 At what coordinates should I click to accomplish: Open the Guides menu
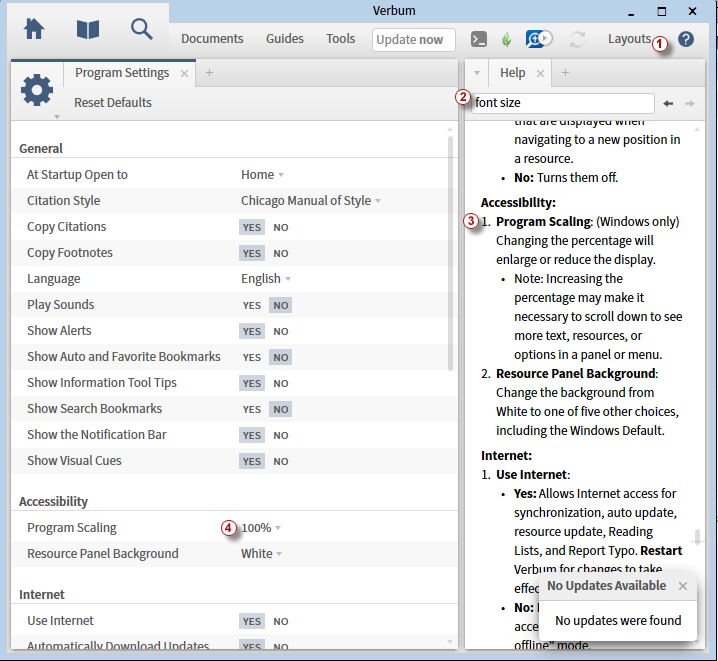(285, 39)
